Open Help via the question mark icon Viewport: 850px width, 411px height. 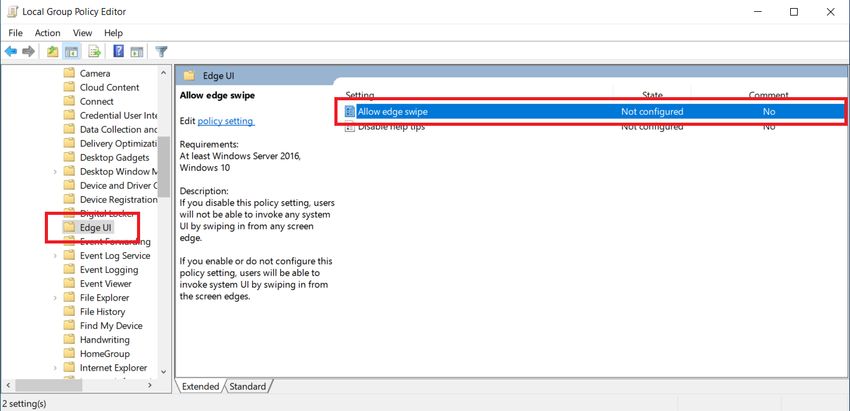pos(119,52)
